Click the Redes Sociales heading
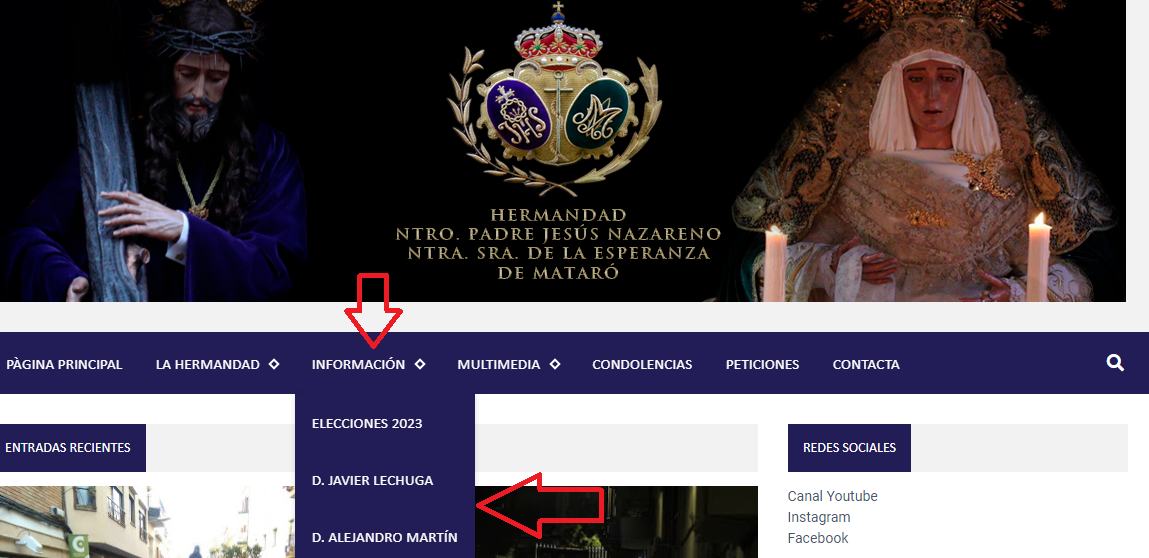Screen dimensions: 1149x558 pyautogui.click(x=849, y=447)
